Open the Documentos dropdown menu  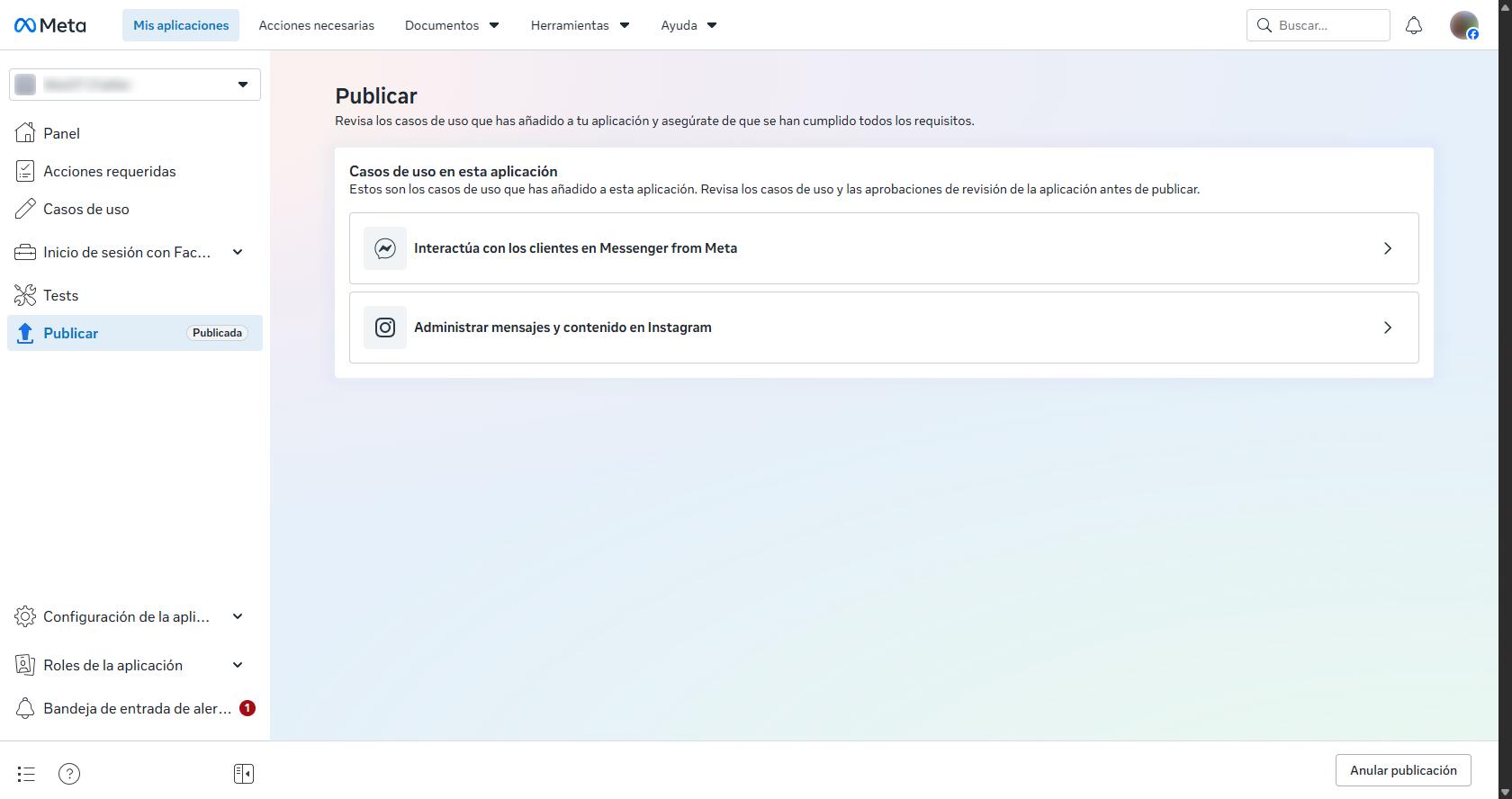pyautogui.click(x=452, y=25)
